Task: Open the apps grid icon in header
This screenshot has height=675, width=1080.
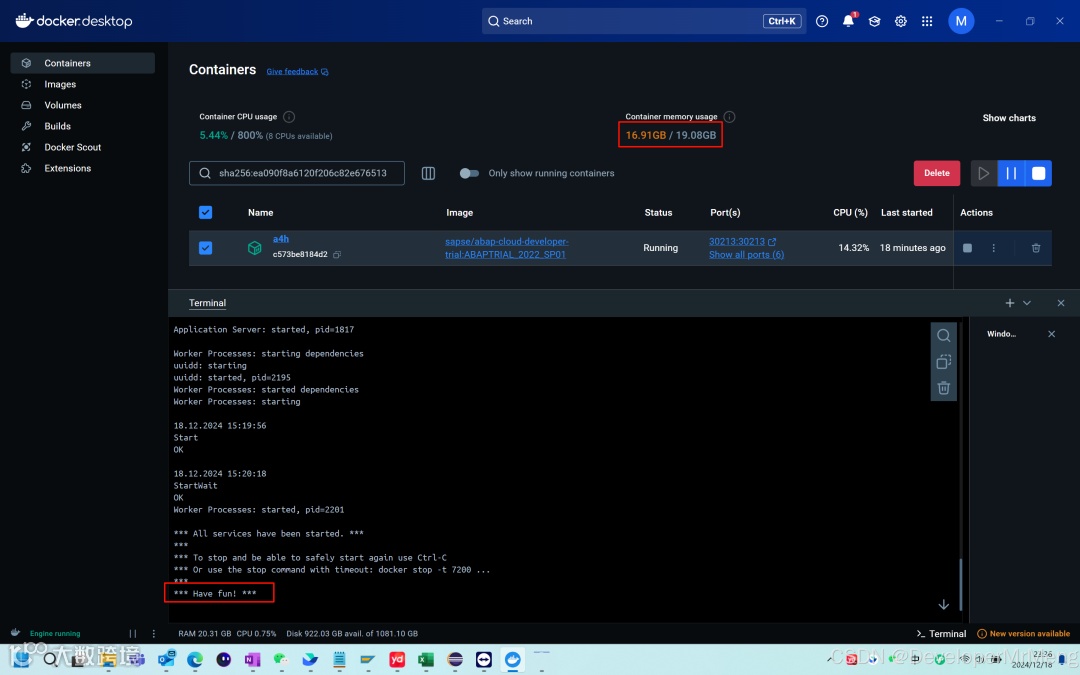Action: tap(927, 21)
